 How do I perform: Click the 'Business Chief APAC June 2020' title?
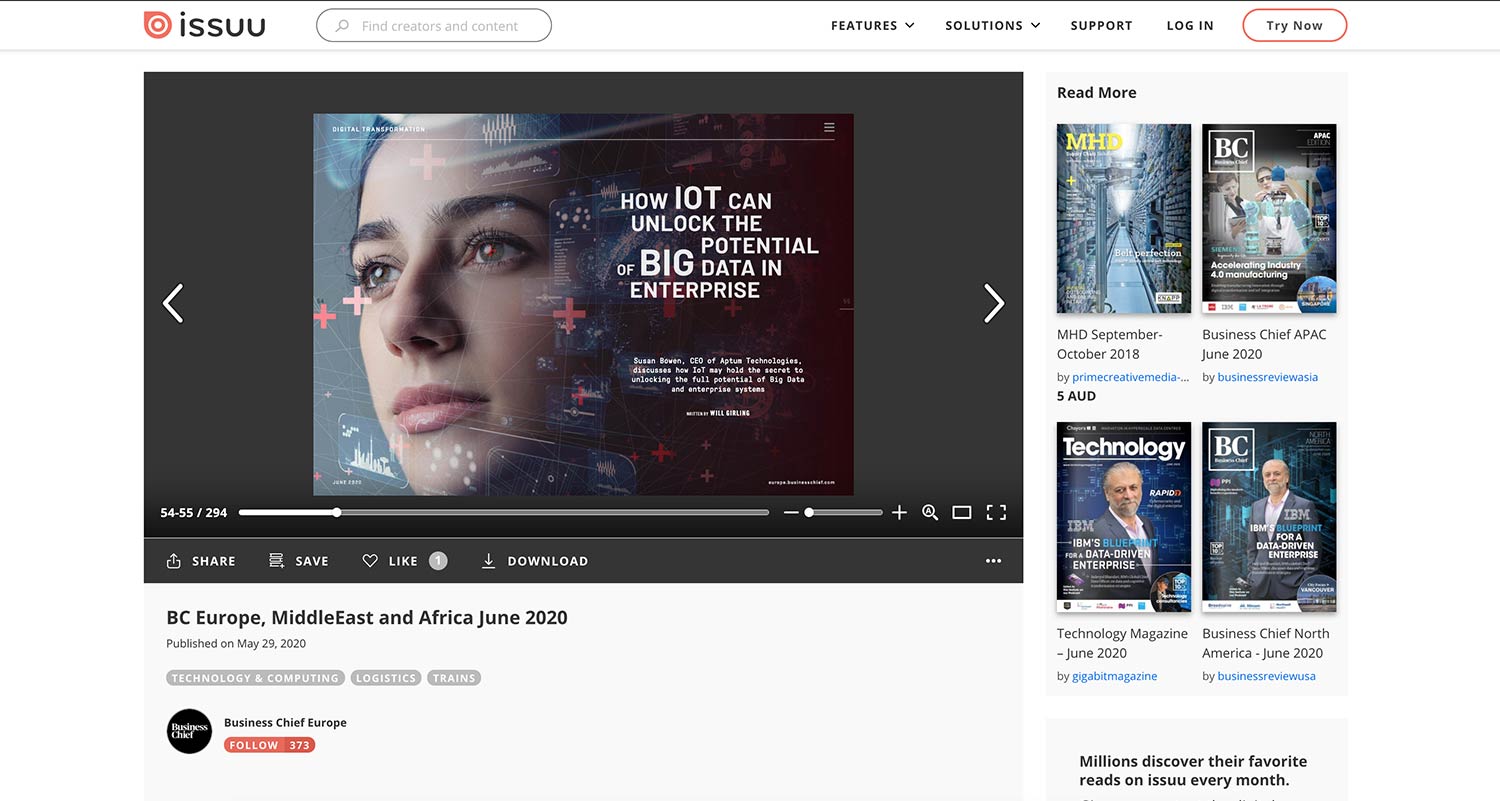pos(1264,344)
